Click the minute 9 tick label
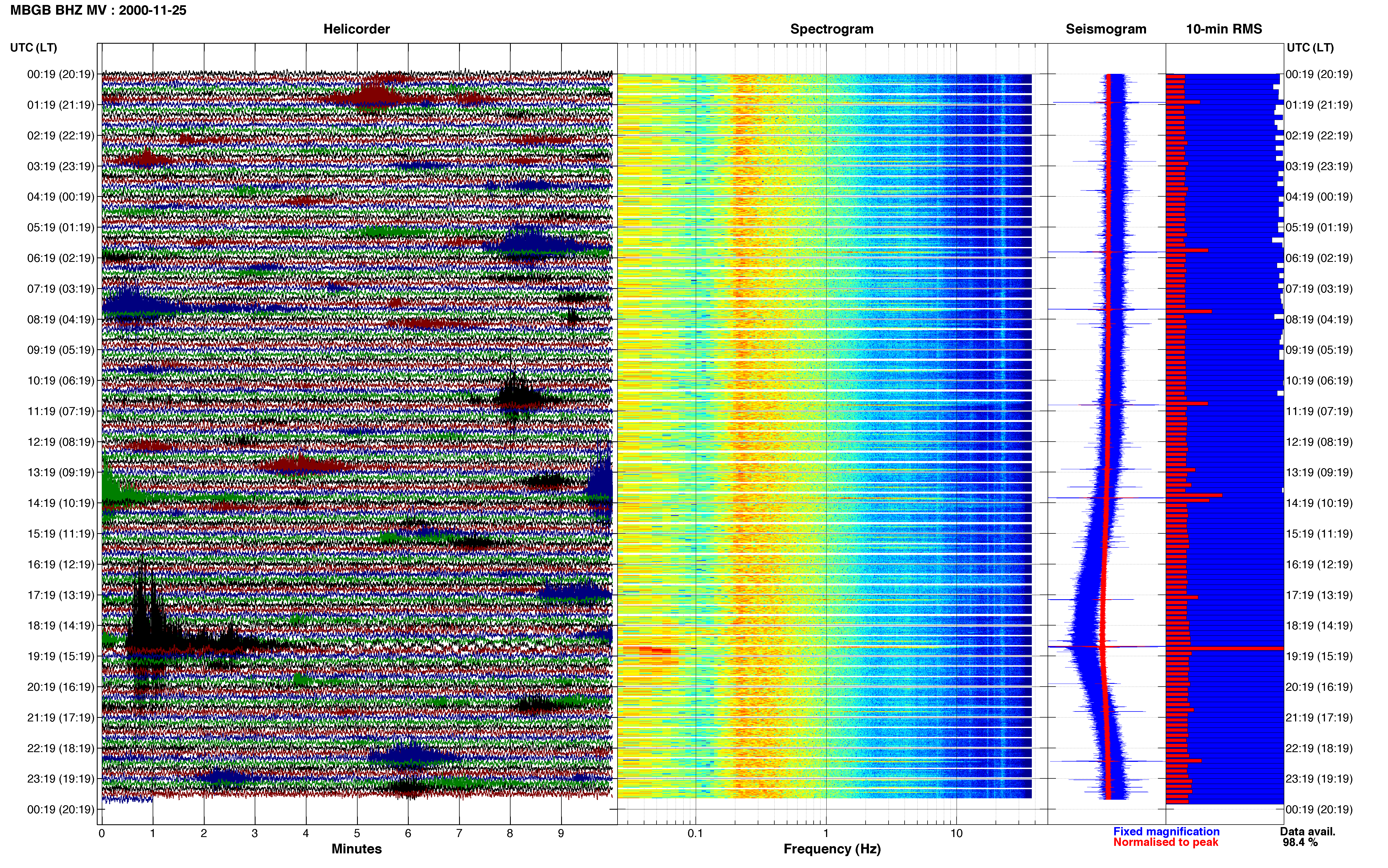Image resolution: width=1388 pixels, height=868 pixels. pyautogui.click(x=561, y=833)
